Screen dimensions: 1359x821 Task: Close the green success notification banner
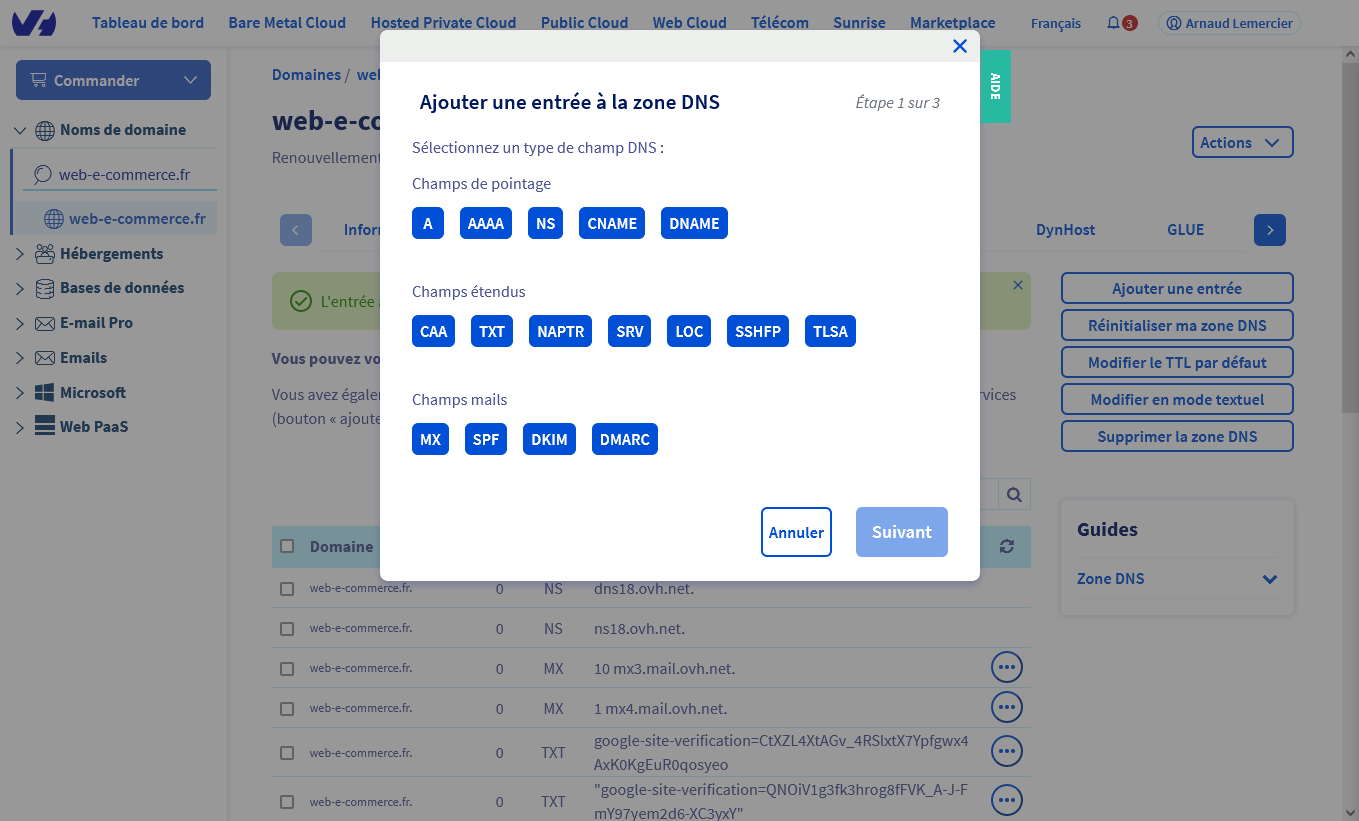pos(1018,285)
